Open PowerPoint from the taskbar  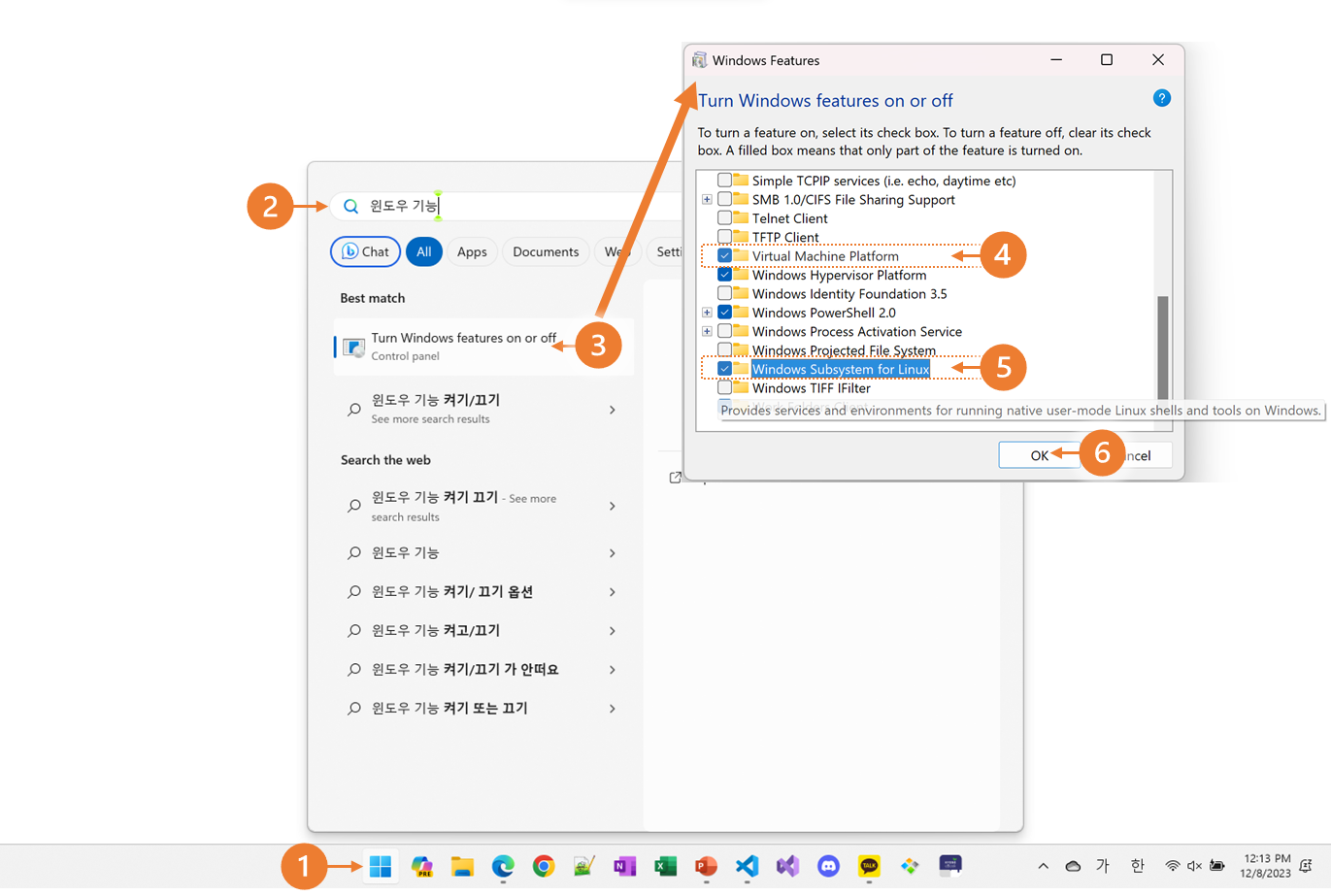click(706, 866)
